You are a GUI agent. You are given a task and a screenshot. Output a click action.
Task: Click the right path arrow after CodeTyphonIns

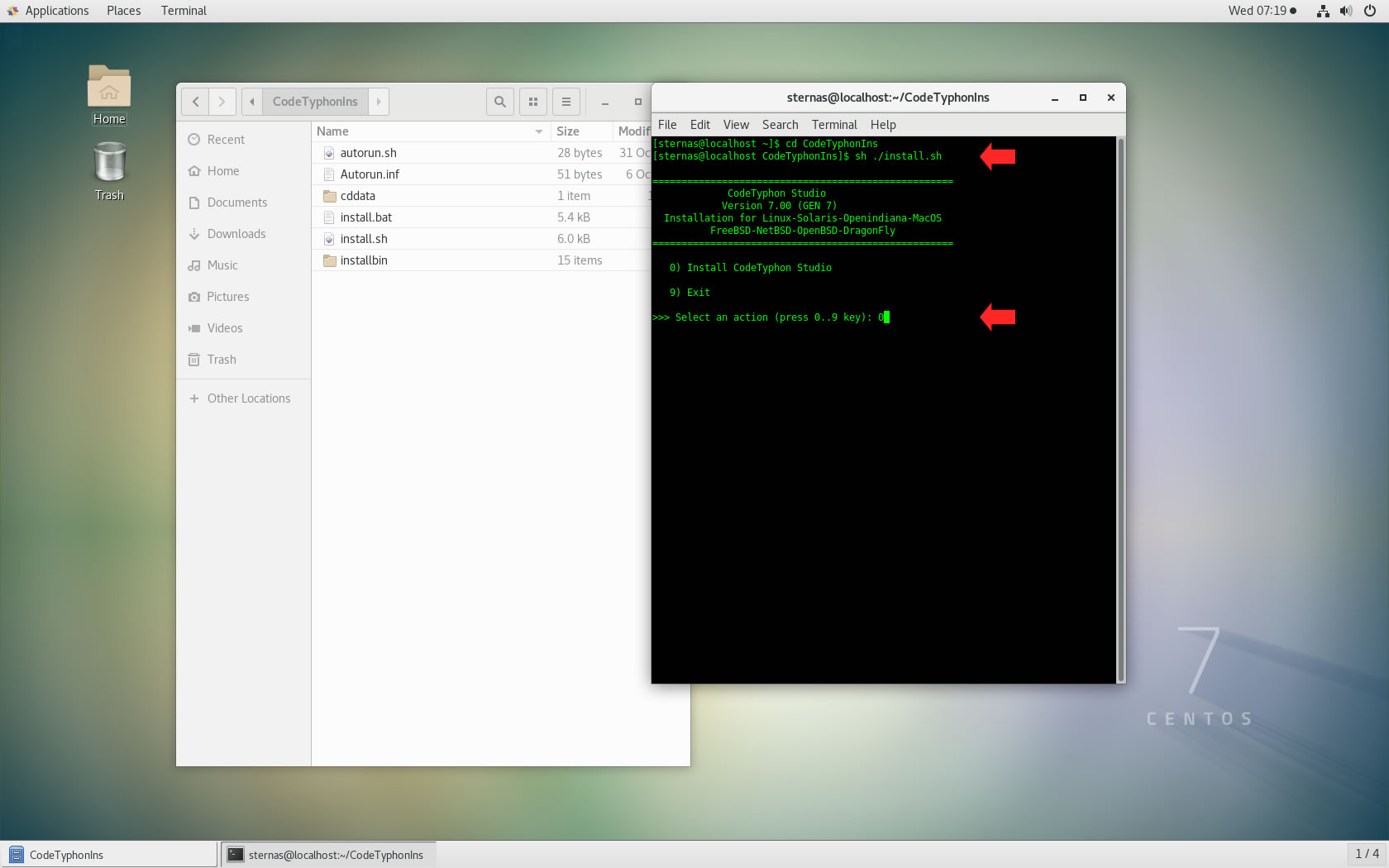pyautogui.click(x=379, y=102)
